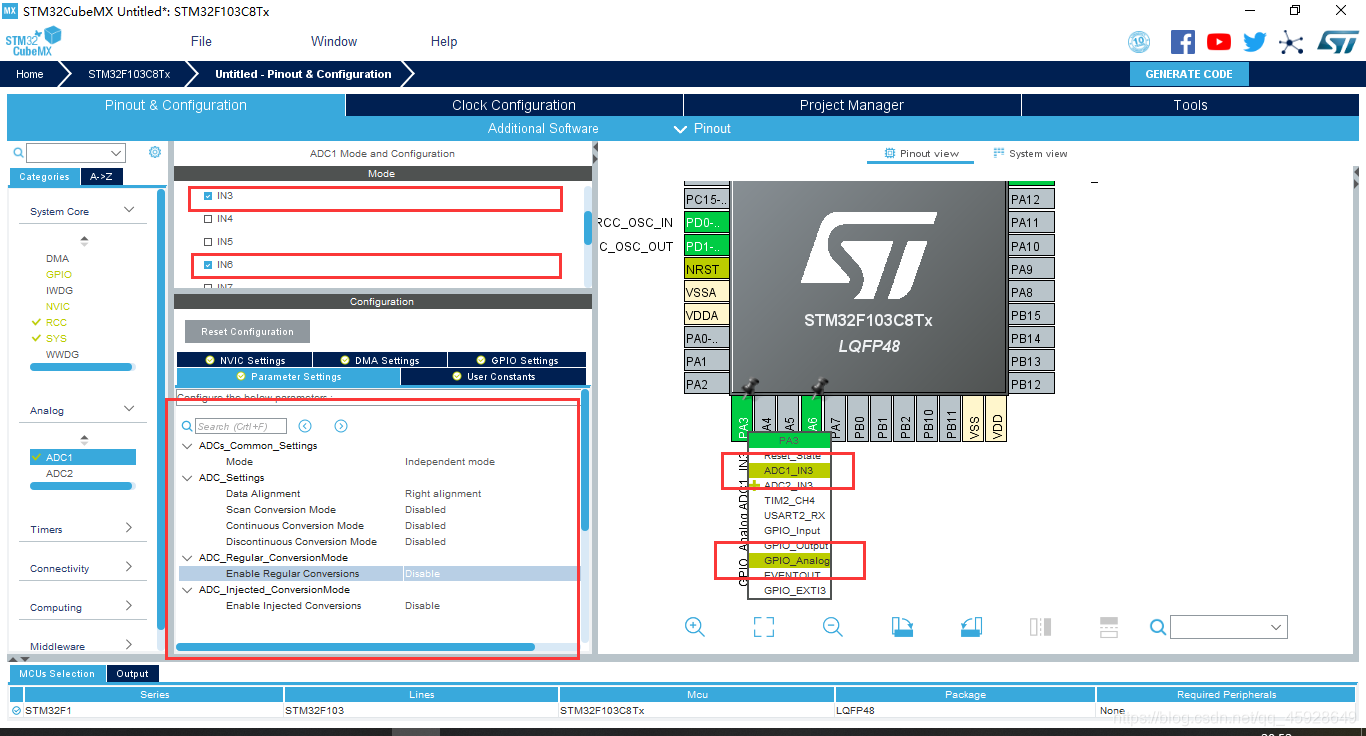Collapse the Analog category
This screenshot has height=736, width=1366.
pyautogui.click(x=129, y=409)
